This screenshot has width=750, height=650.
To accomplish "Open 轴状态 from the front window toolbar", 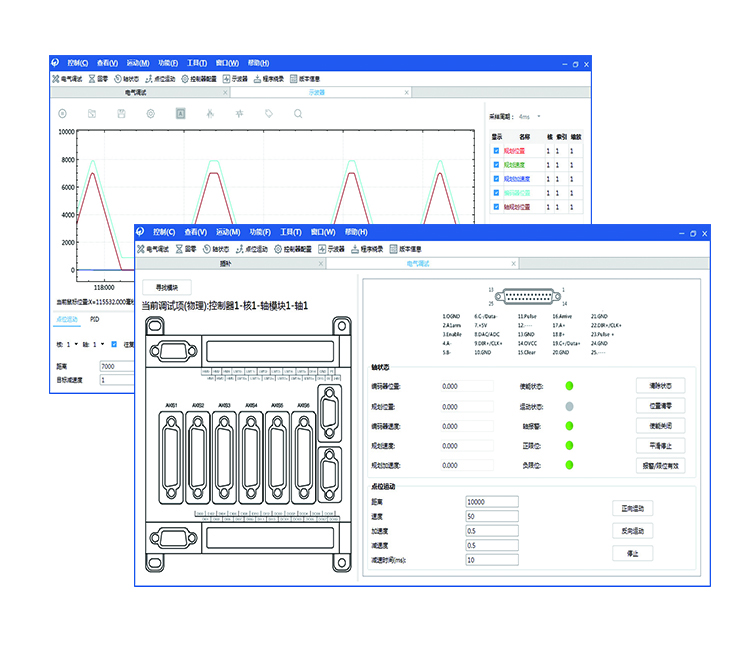I will pos(215,249).
